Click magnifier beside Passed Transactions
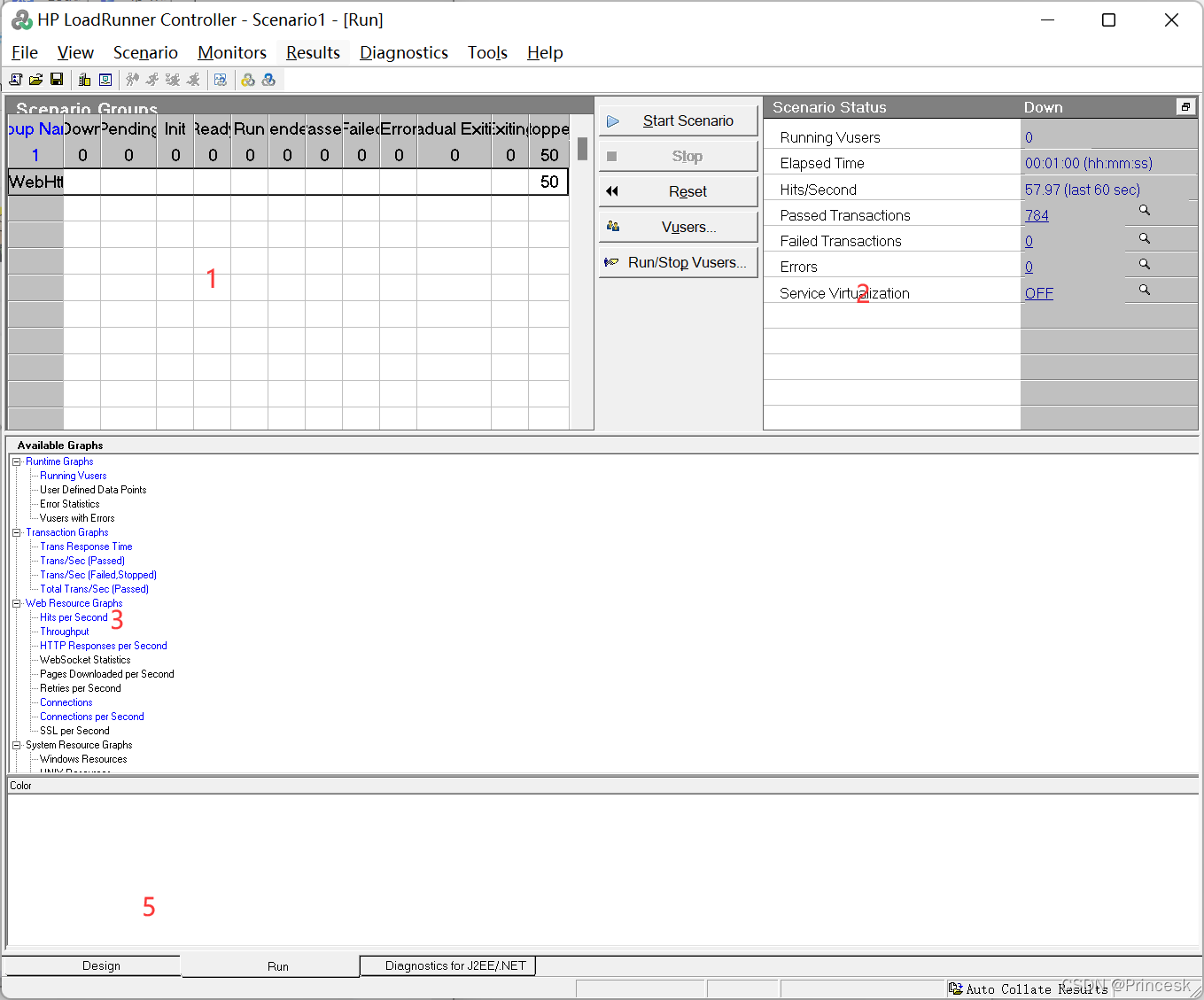The width and height of the screenshot is (1204, 1000). [x=1145, y=211]
